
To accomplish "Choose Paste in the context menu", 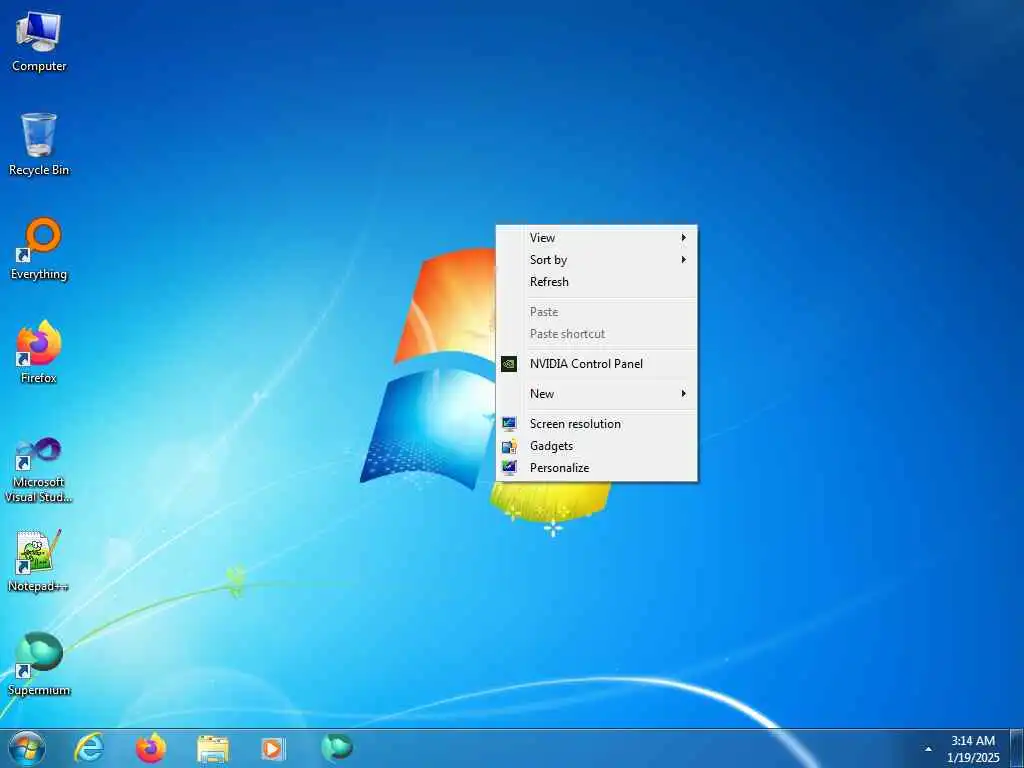I will (596, 312).
